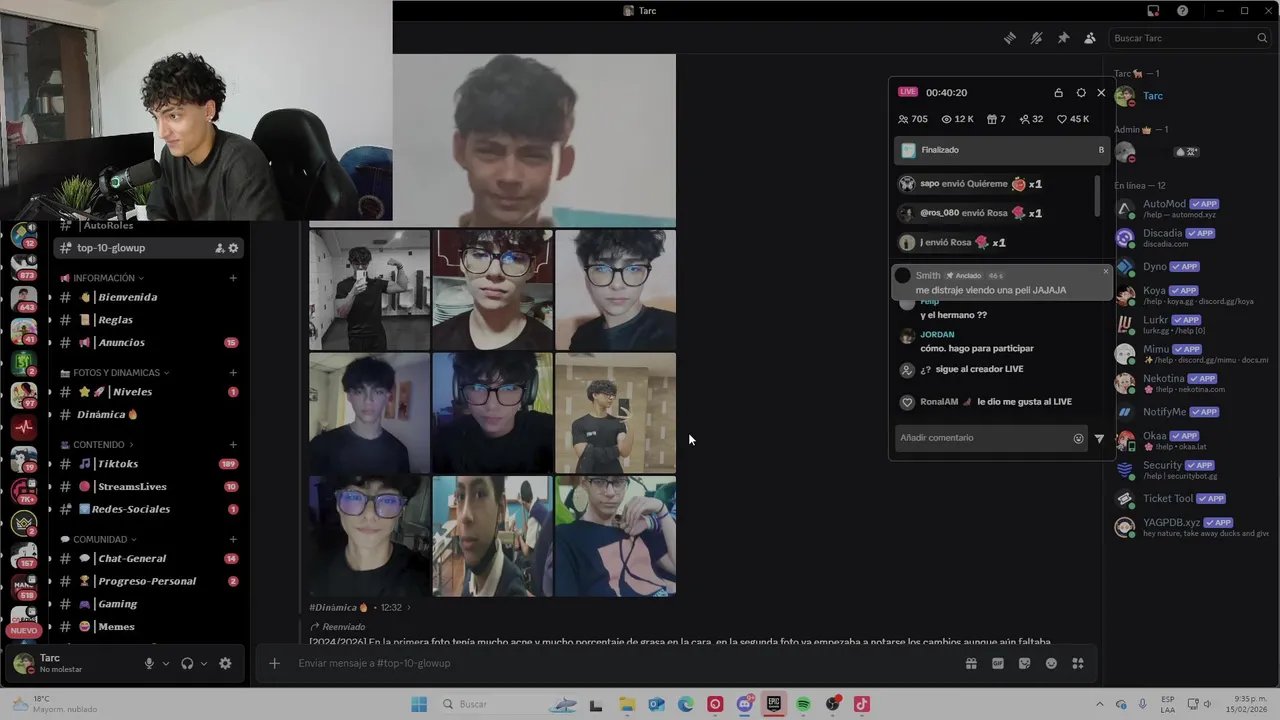Open Spotify from the taskbar
Viewport: 1280px width, 720px height.
pos(803,704)
